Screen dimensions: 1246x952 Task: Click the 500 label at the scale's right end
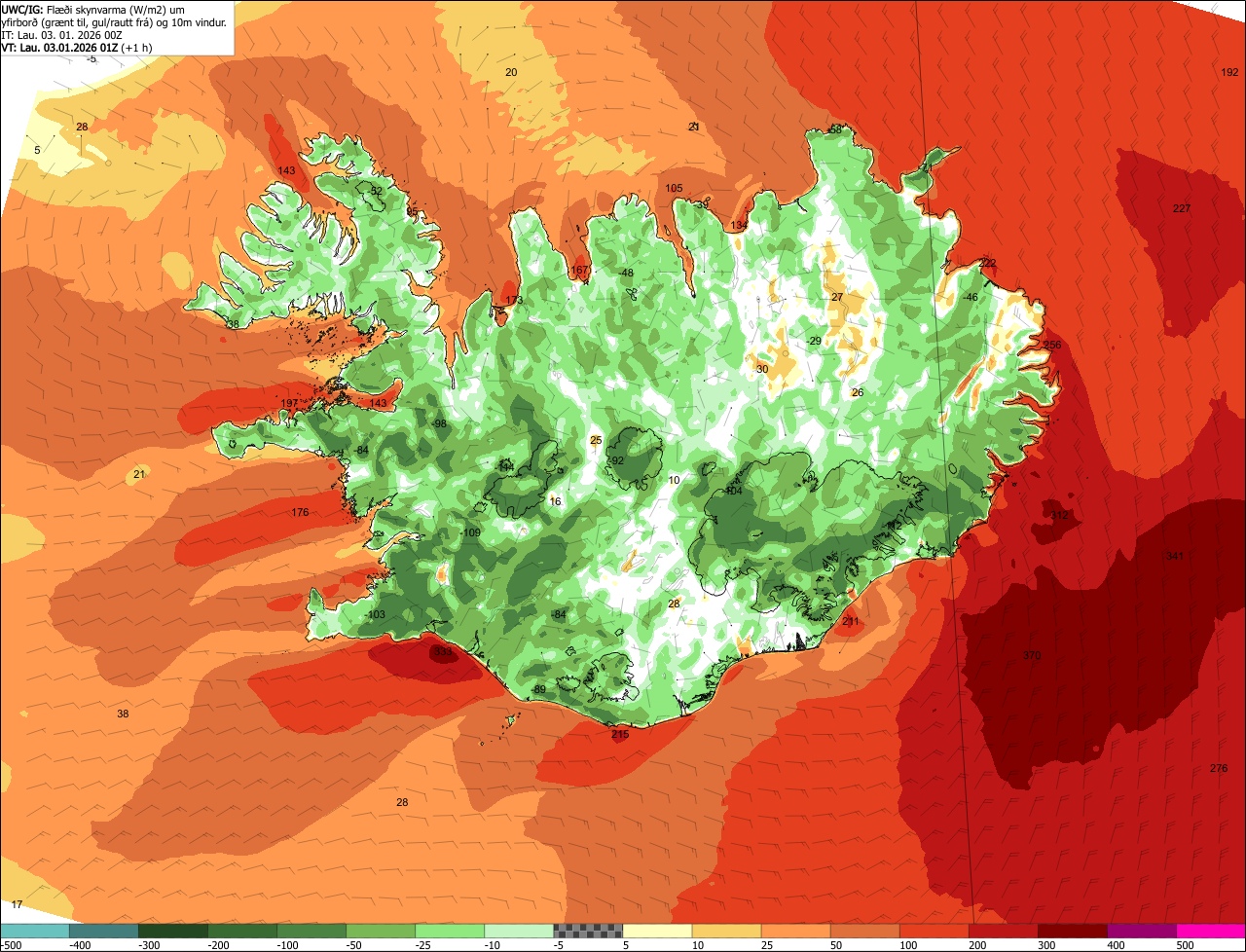(x=1184, y=945)
